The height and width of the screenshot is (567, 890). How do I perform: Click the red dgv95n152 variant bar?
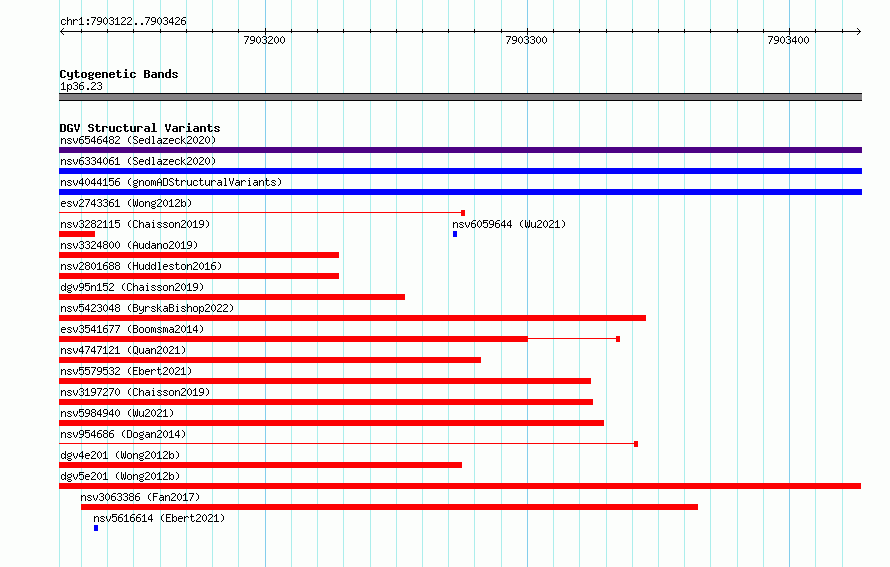(x=232, y=297)
